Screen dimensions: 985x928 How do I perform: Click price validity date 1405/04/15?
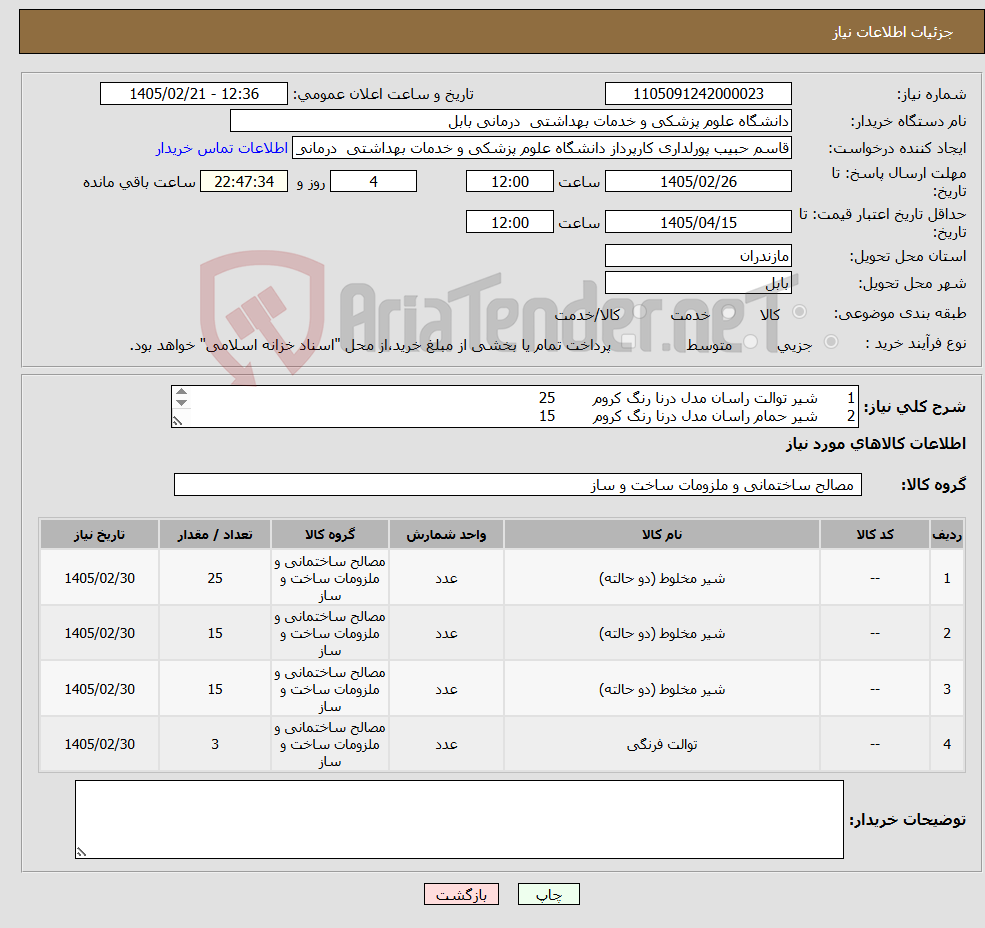point(698,222)
